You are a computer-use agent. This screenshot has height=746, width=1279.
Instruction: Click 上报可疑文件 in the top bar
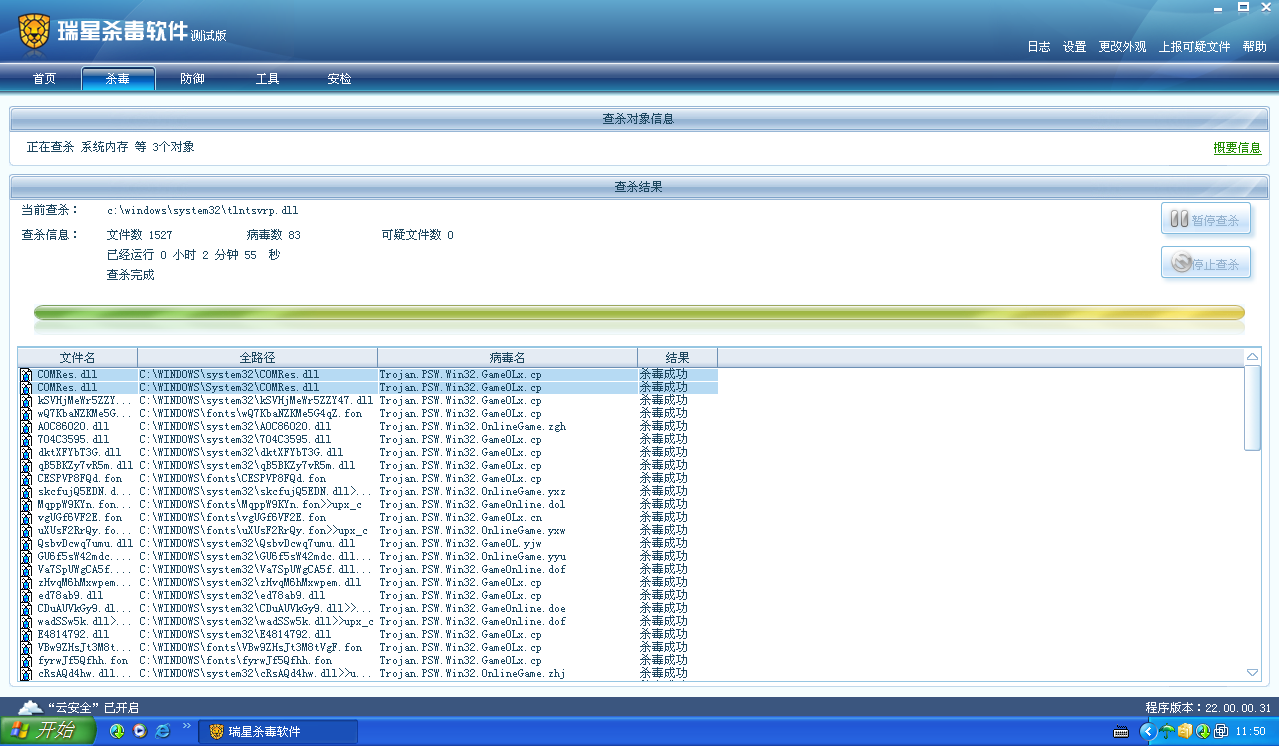pos(1195,47)
